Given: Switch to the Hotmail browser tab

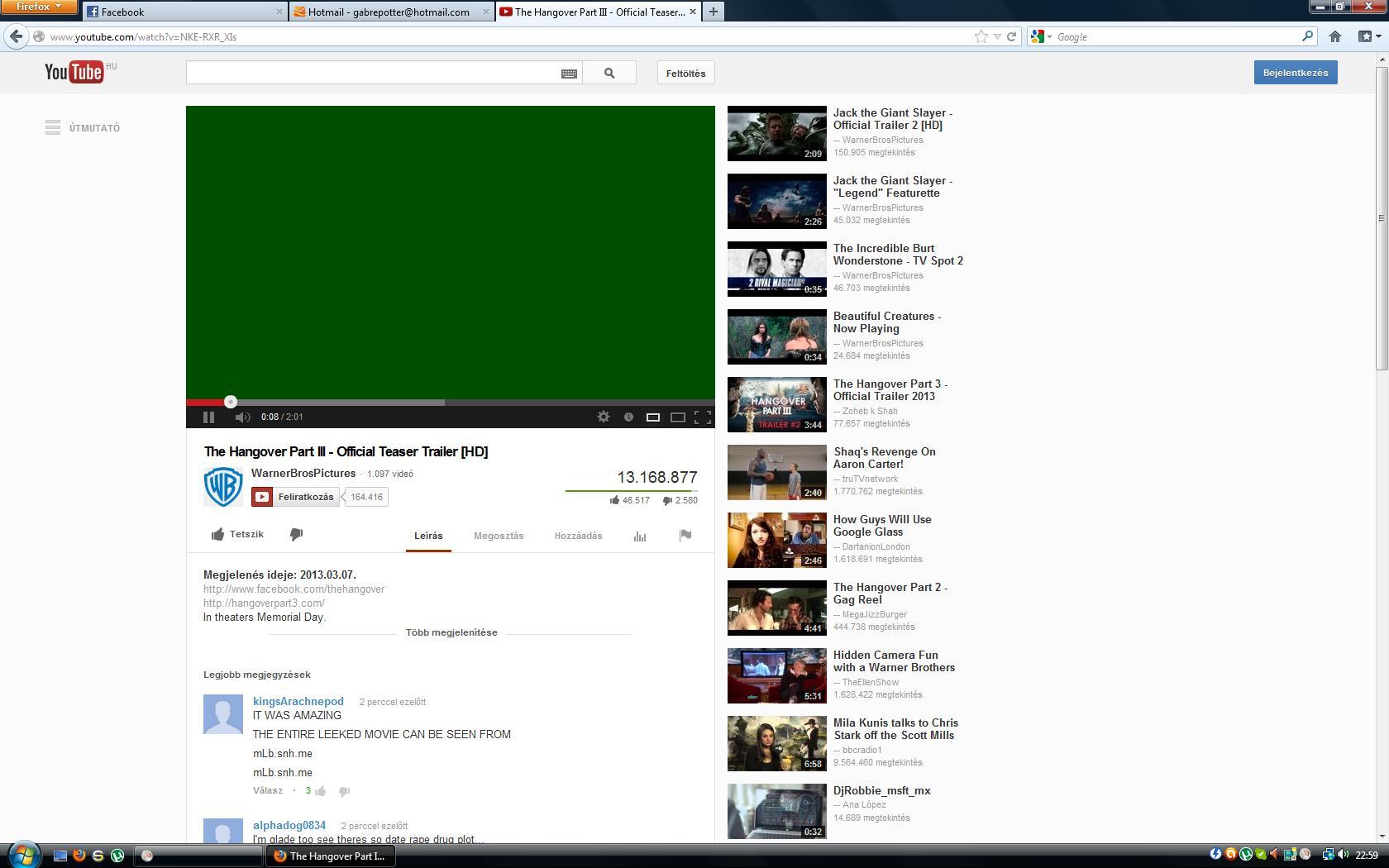Looking at the screenshot, I should [x=391, y=12].
